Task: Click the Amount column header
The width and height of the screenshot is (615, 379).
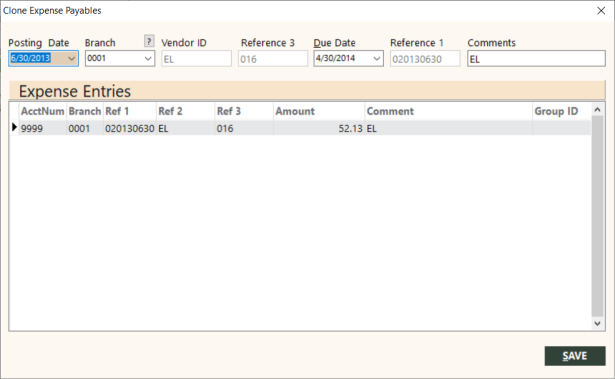Action: point(319,111)
